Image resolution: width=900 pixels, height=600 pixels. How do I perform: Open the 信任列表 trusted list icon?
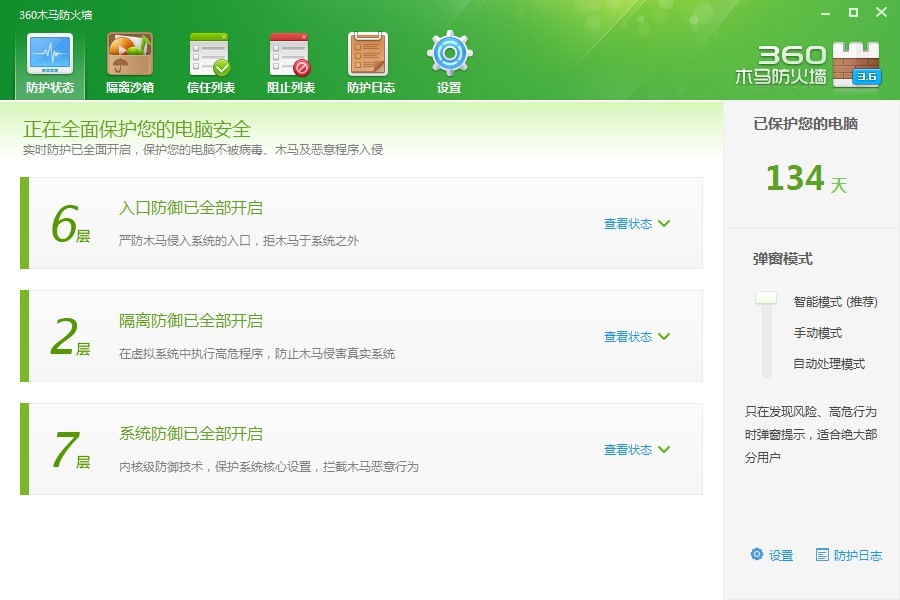(x=210, y=55)
